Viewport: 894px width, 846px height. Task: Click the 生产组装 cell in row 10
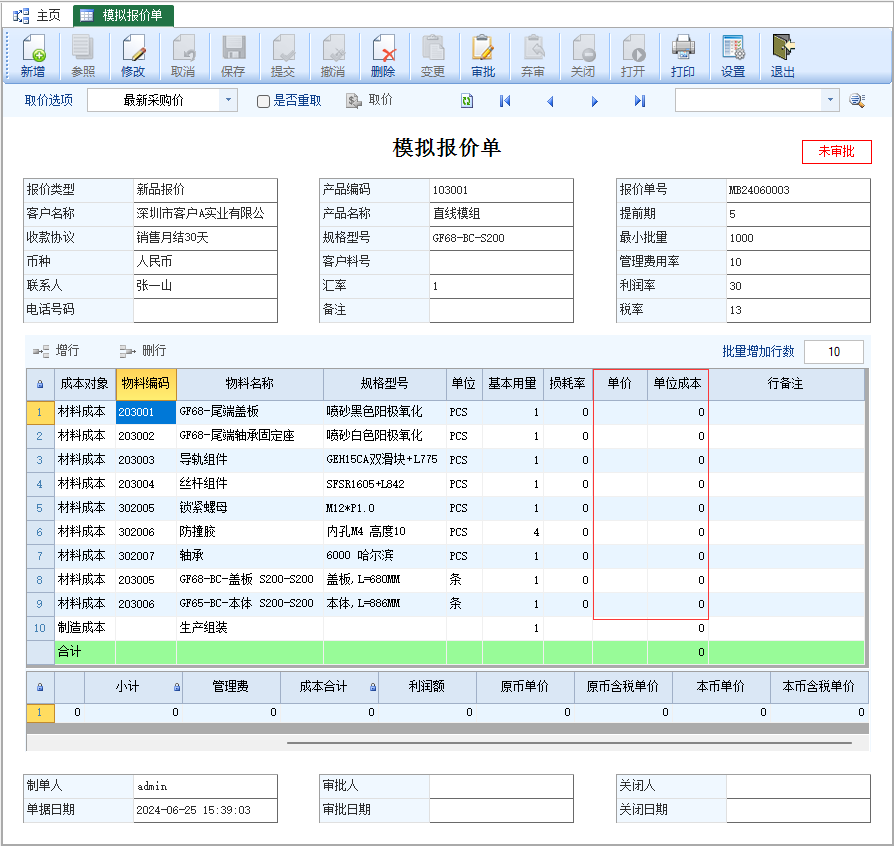point(250,628)
